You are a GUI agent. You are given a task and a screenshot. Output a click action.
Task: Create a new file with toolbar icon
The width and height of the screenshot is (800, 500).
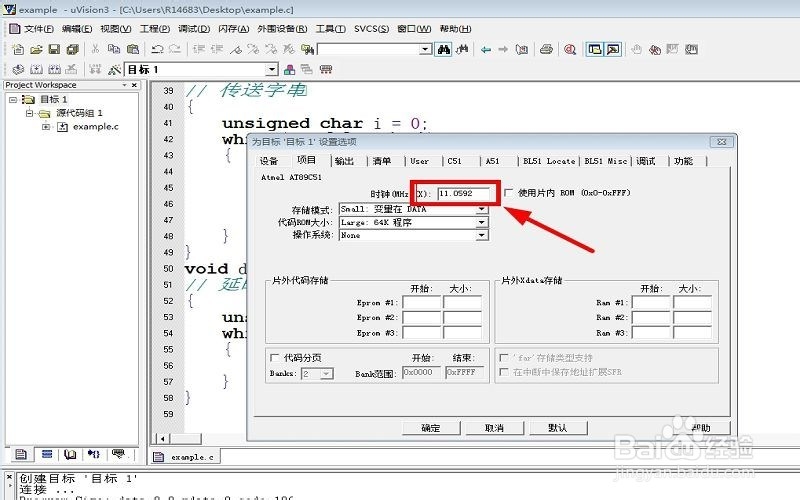pos(18,49)
